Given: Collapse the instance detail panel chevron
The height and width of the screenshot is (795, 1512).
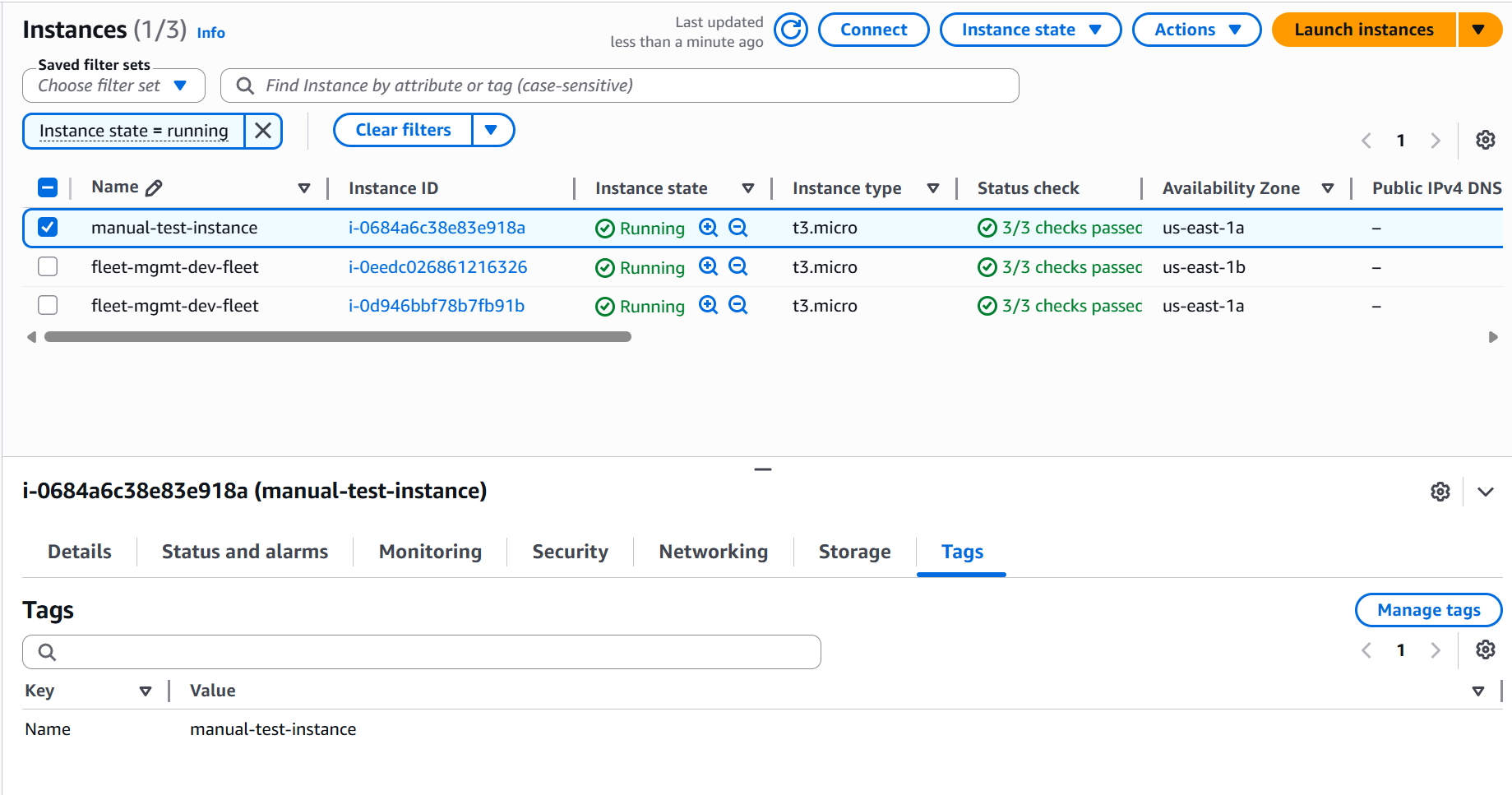Looking at the screenshot, I should (x=1485, y=492).
